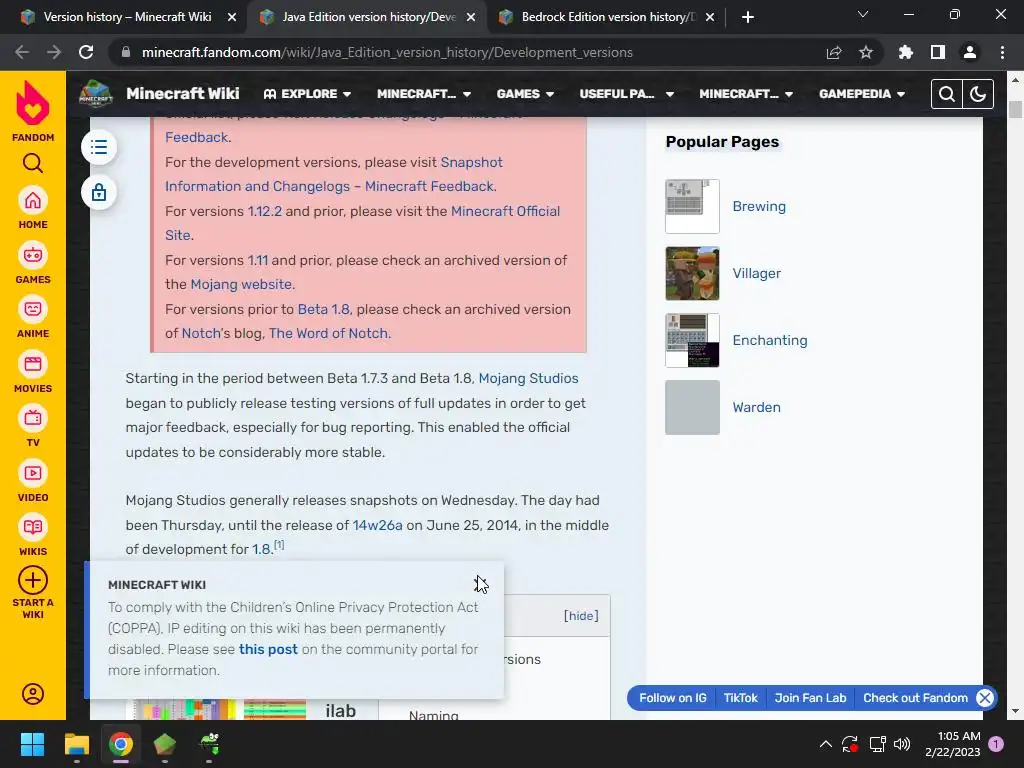Open the Games section in sidebar
The image size is (1024, 768).
coord(33,263)
